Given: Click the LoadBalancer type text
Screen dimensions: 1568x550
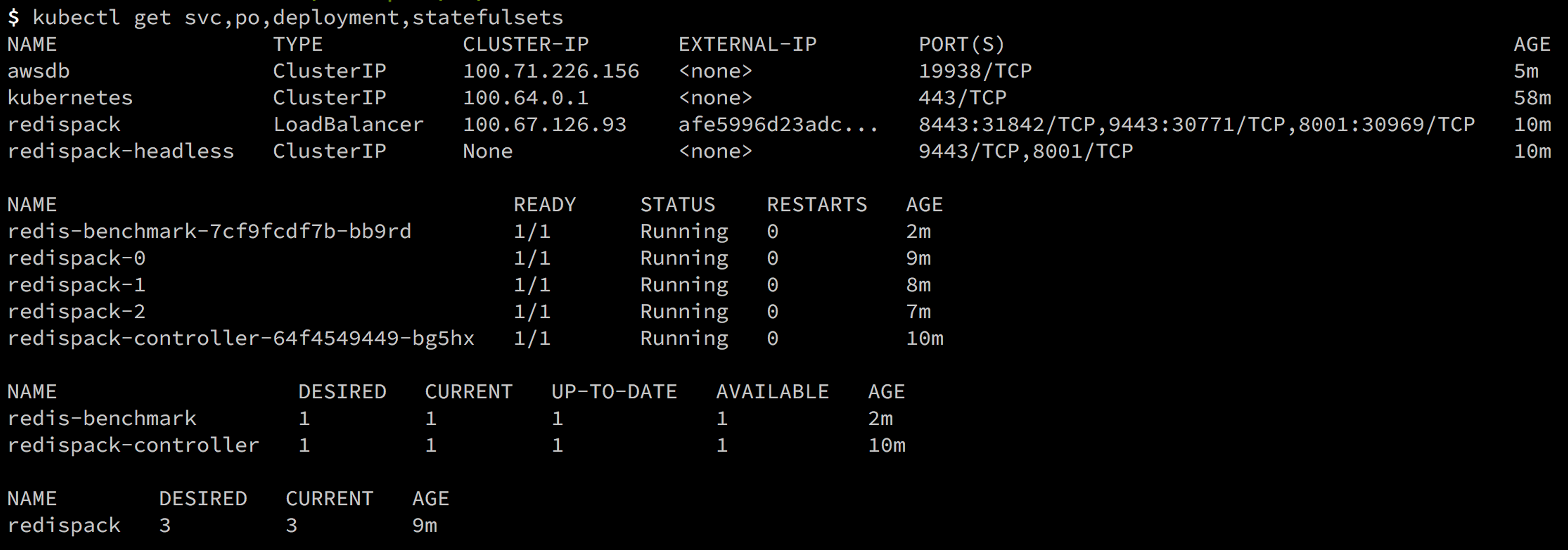Looking at the screenshot, I should (x=347, y=125).
